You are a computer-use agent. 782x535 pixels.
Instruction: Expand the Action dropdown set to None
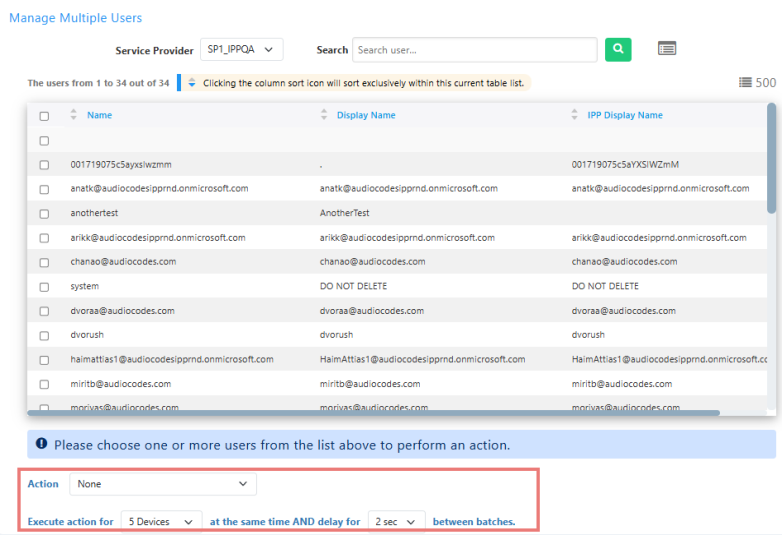pos(162,484)
